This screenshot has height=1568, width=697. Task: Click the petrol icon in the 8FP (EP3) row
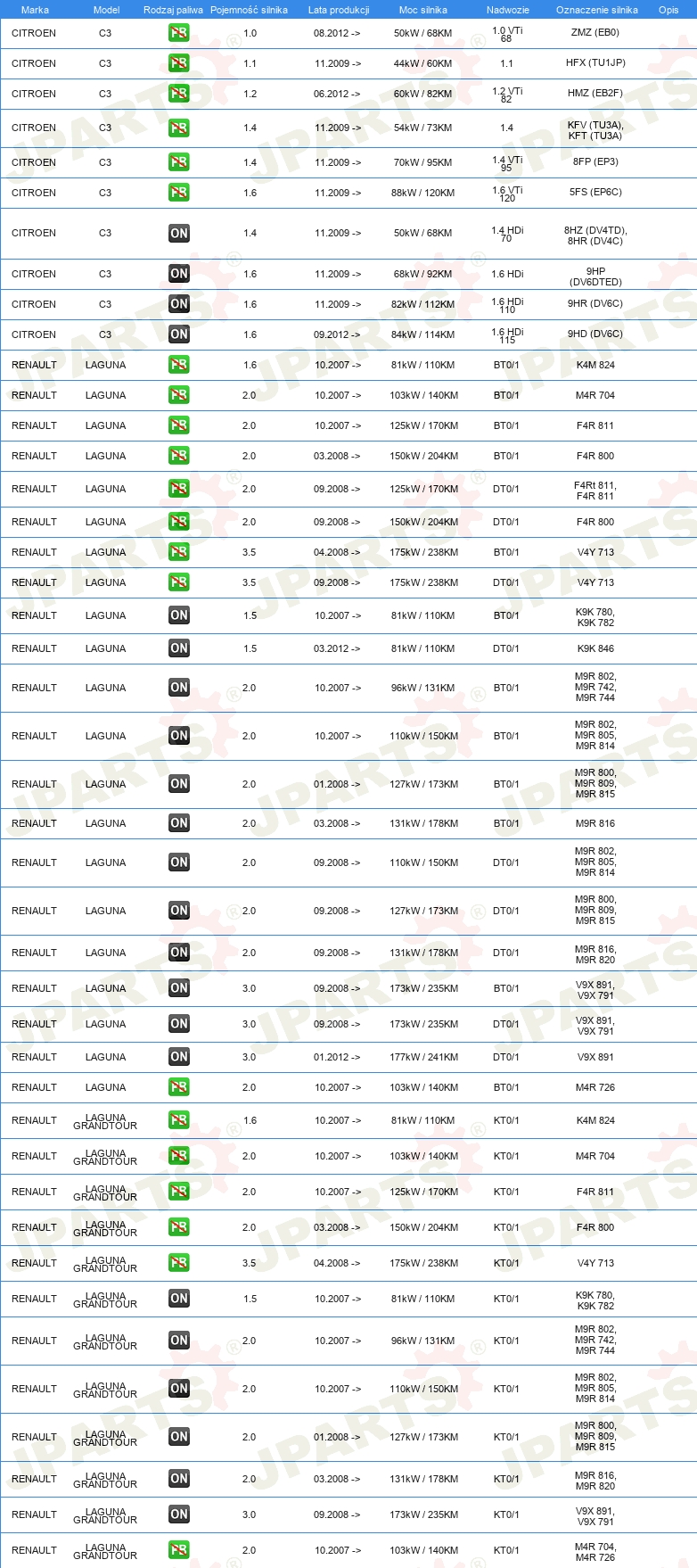click(x=178, y=162)
